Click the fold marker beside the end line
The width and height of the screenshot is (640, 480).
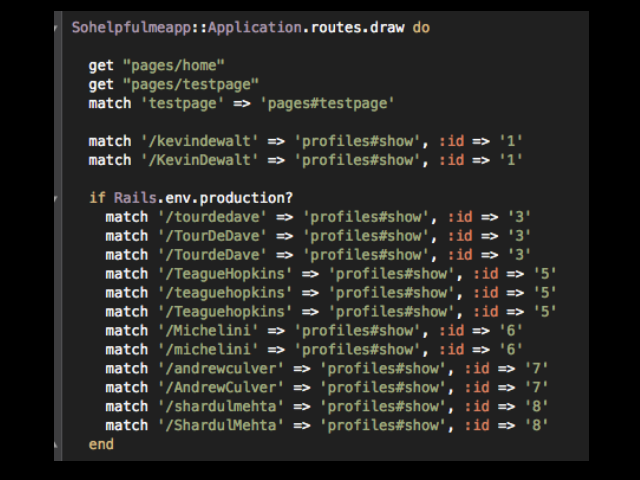pyautogui.click(x=57, y=444)
